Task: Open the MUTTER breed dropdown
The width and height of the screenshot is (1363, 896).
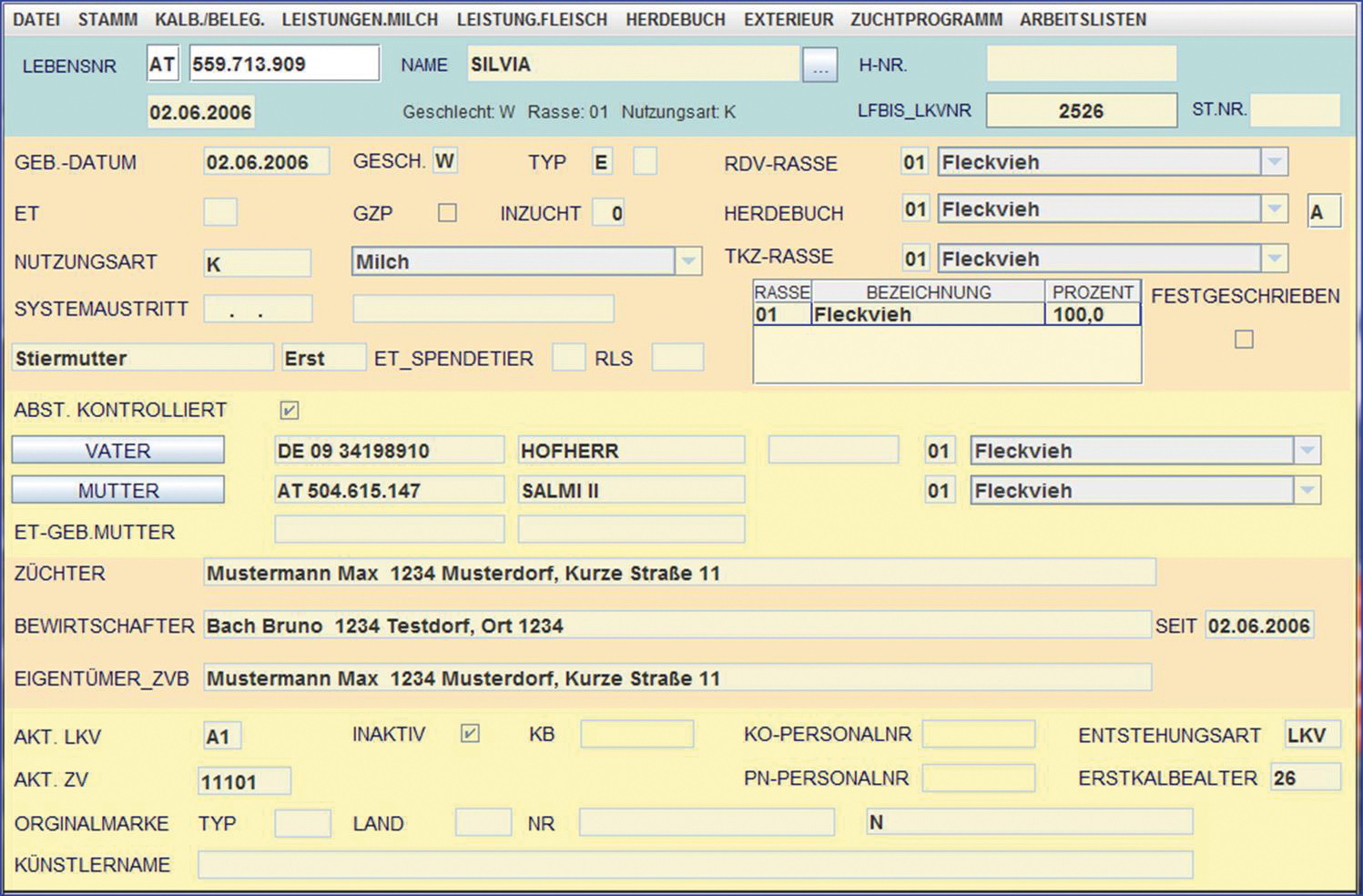Action: [1307, 491]
